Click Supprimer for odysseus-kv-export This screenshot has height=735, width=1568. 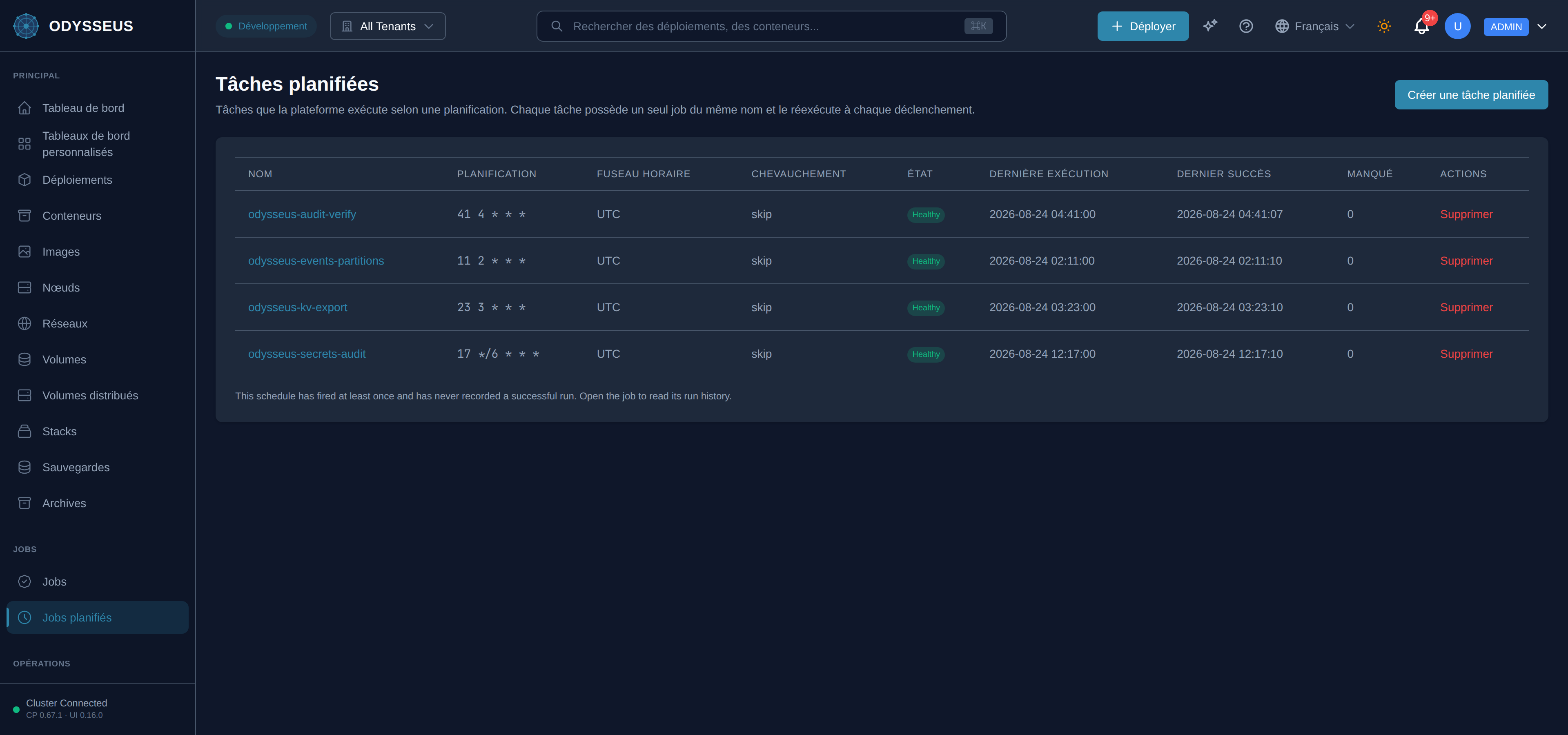coord(1466,307)
